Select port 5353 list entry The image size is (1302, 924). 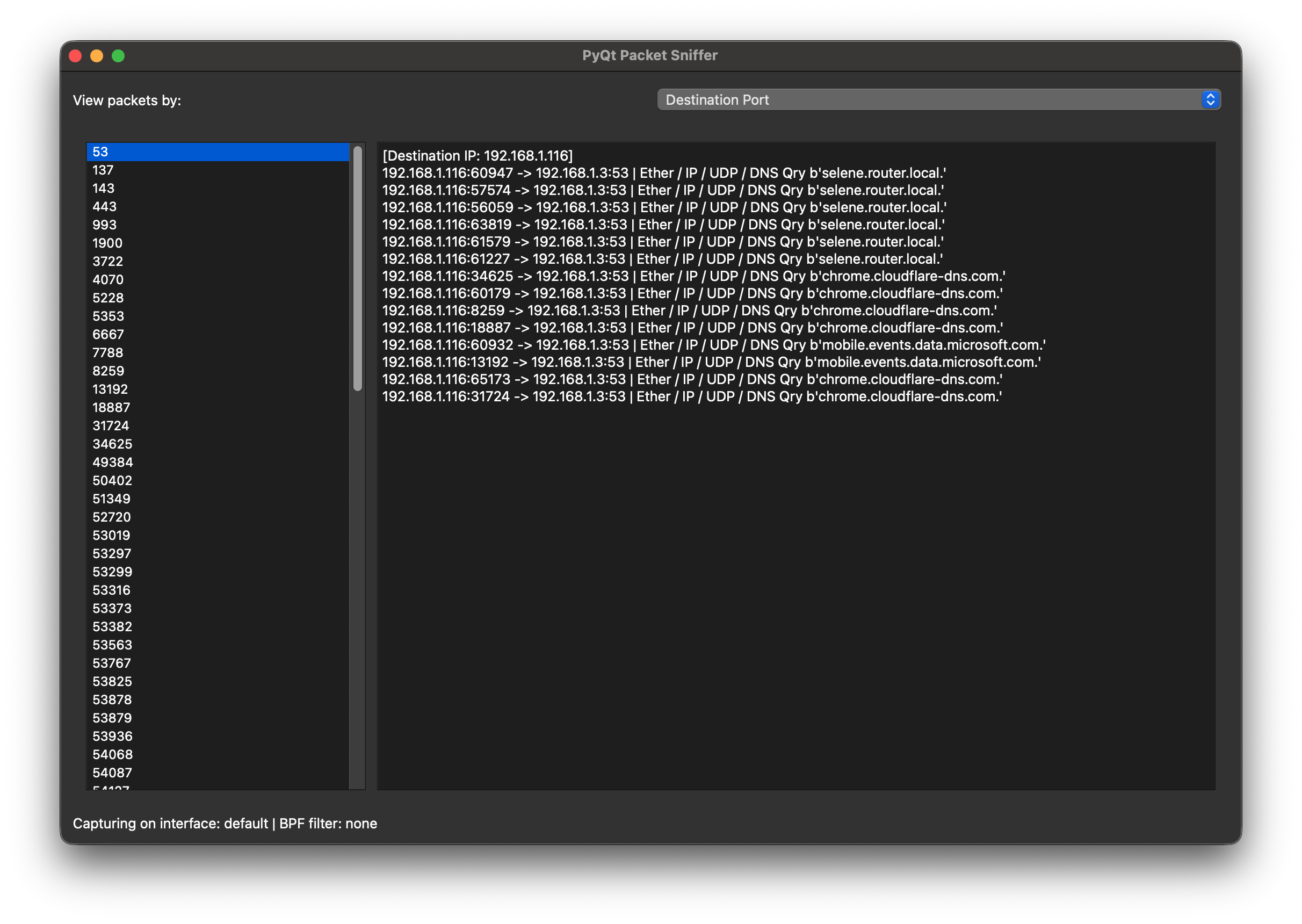pyautogui.click(x=108, y=316)
